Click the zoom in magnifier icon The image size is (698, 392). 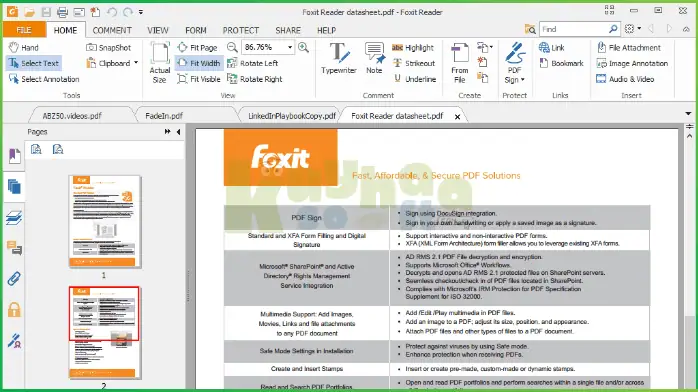[x=304, y=47]
